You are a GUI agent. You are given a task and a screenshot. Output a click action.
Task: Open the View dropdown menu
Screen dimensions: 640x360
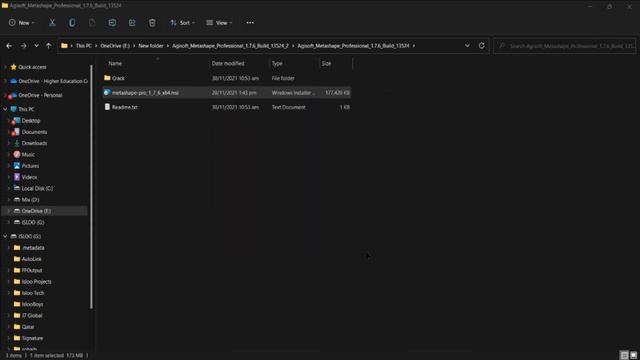(219, 23)
